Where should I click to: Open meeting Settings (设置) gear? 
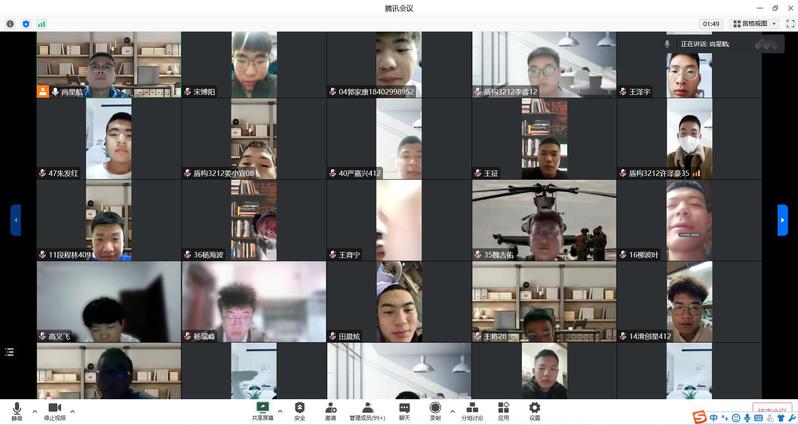pyautogui.click(x=534, y=410)
